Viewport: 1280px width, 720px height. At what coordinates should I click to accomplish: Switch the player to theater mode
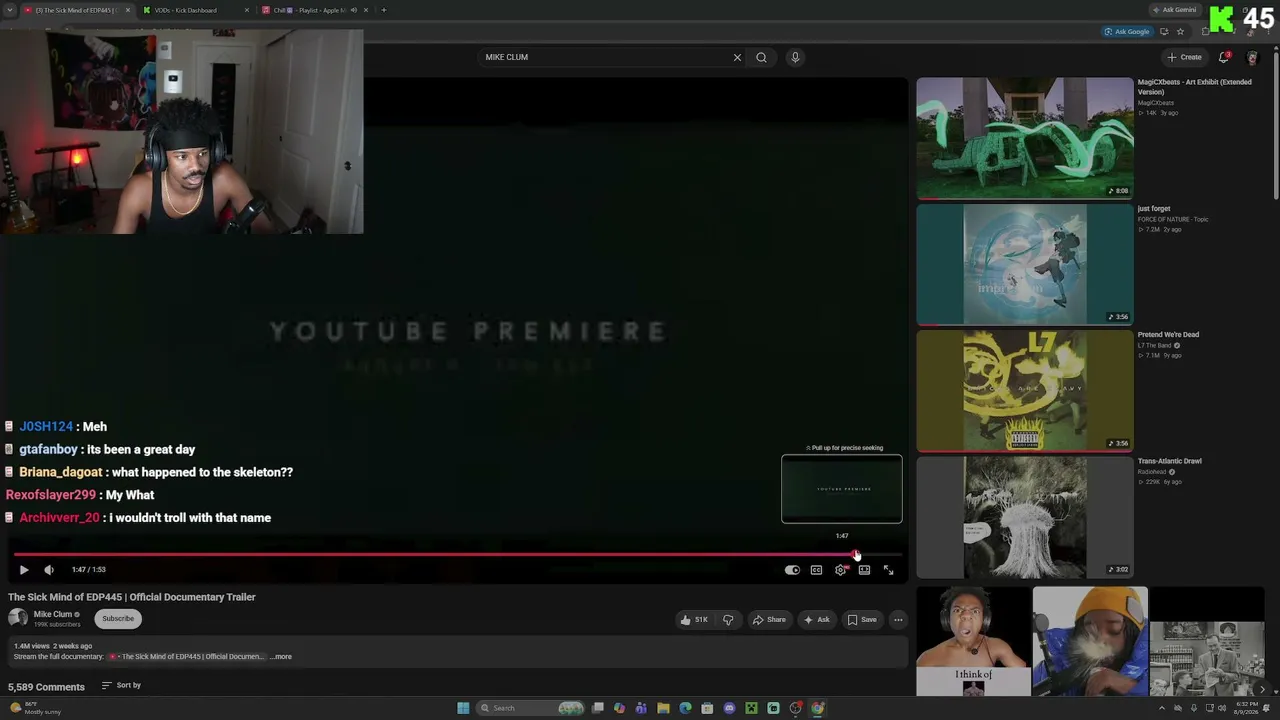[x=864, y=570]
